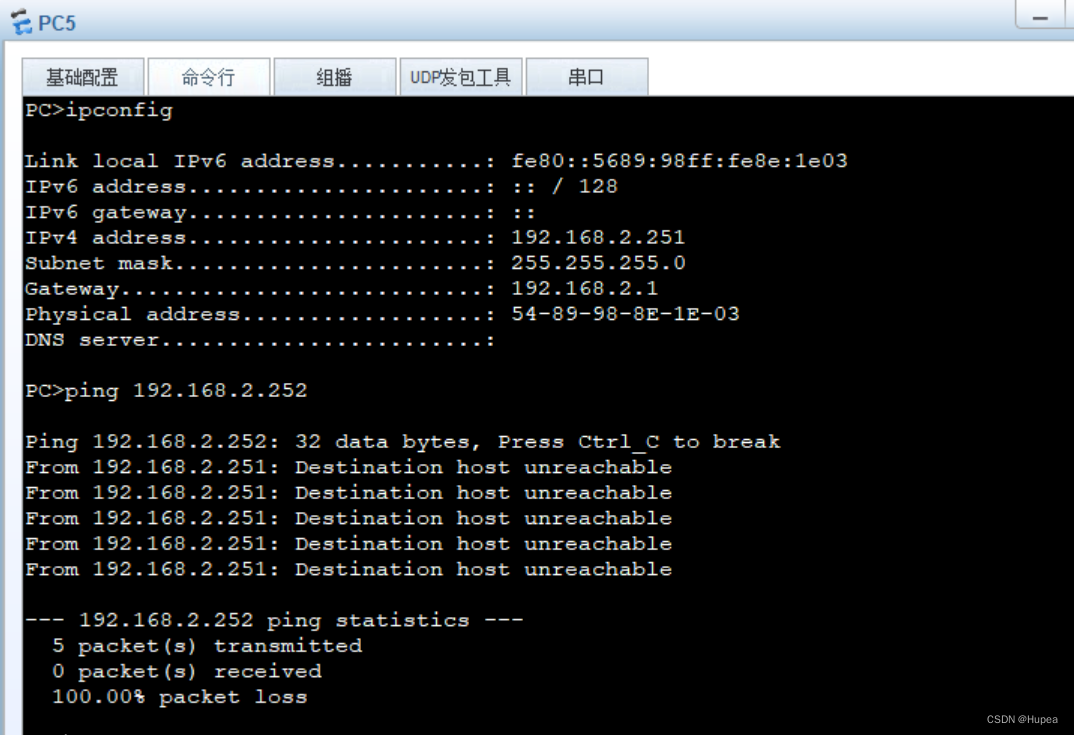The height and width of the screenshot is (735, 1074).
Task: Click the 100.00% packet loss line
Action: click(179, 697)
